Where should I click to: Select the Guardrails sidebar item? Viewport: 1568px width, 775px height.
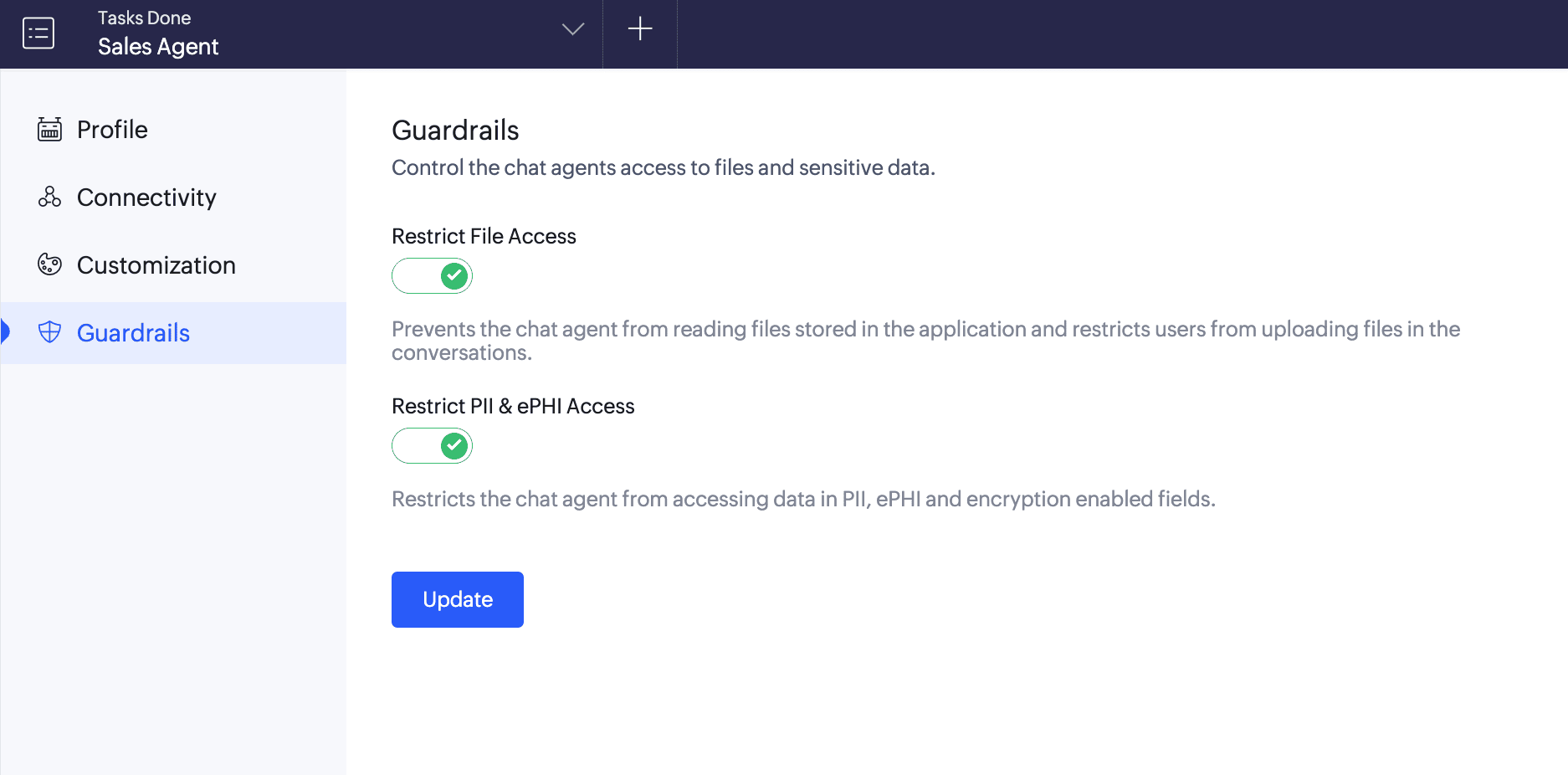tap(173, 332)
